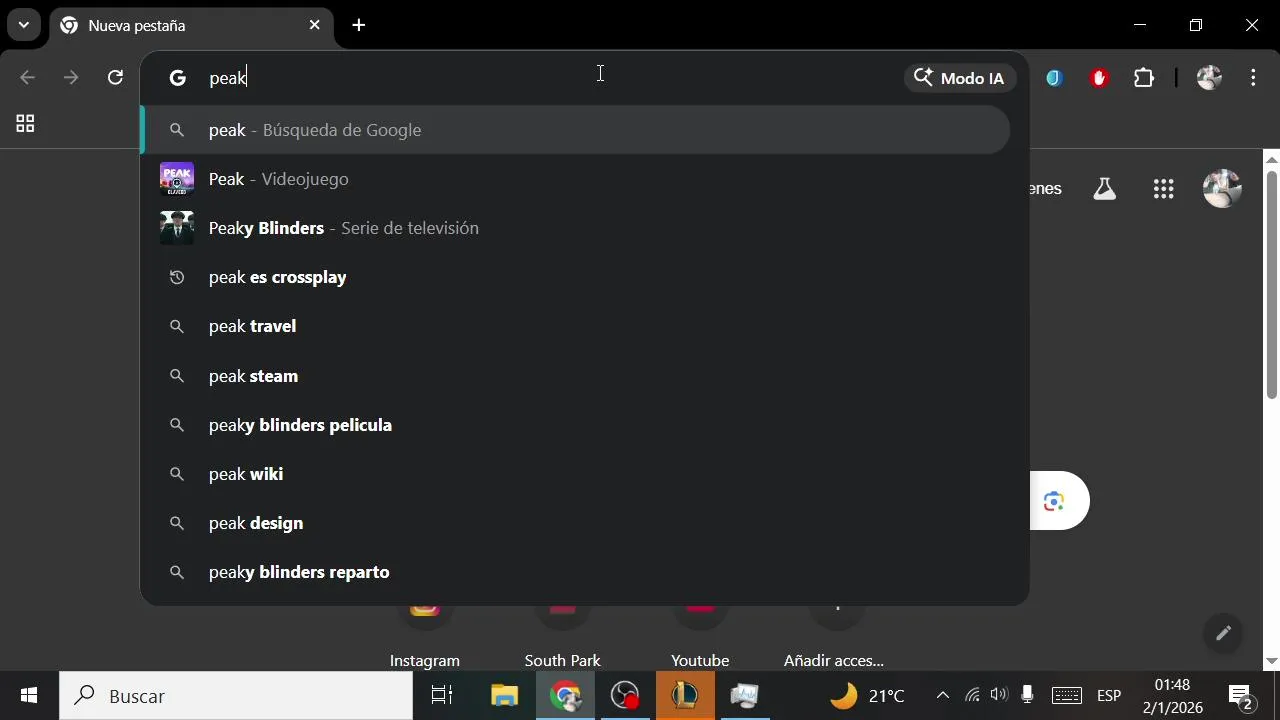Reload the page with refresh icon

tap(115, 78)
